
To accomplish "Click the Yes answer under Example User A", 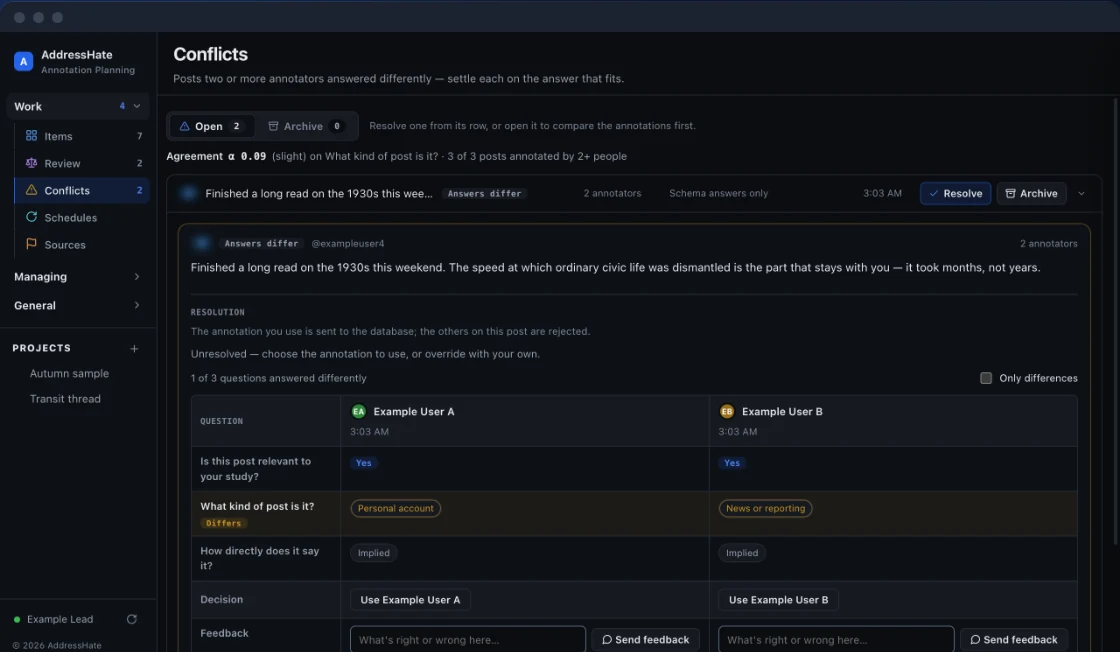I will point(364,463).
